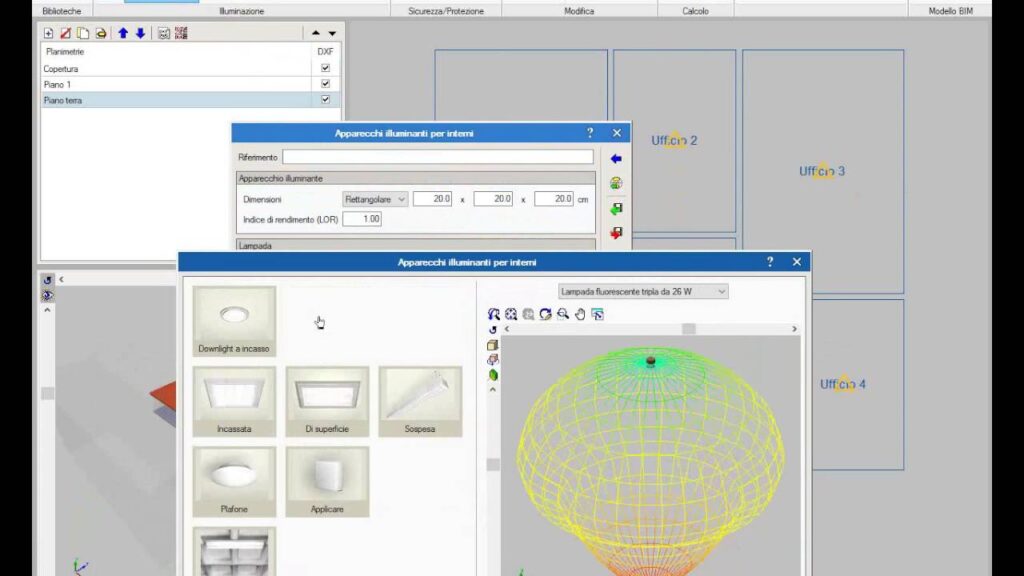Image resolution: width=1024 pixels, height=576 pixels.
Task: Open the Illuminazione tab
Action: coord(241,11)
